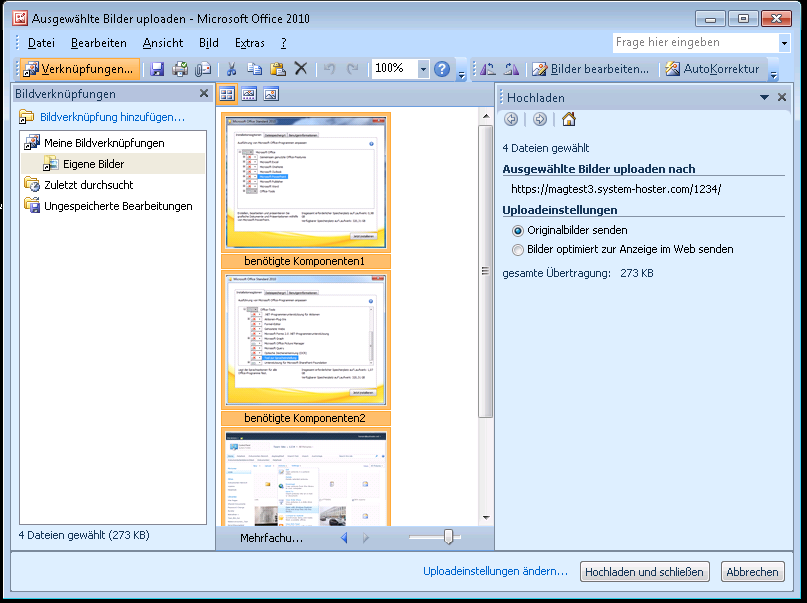Click Uploadeinstellungen ändern link

(495, 572)
